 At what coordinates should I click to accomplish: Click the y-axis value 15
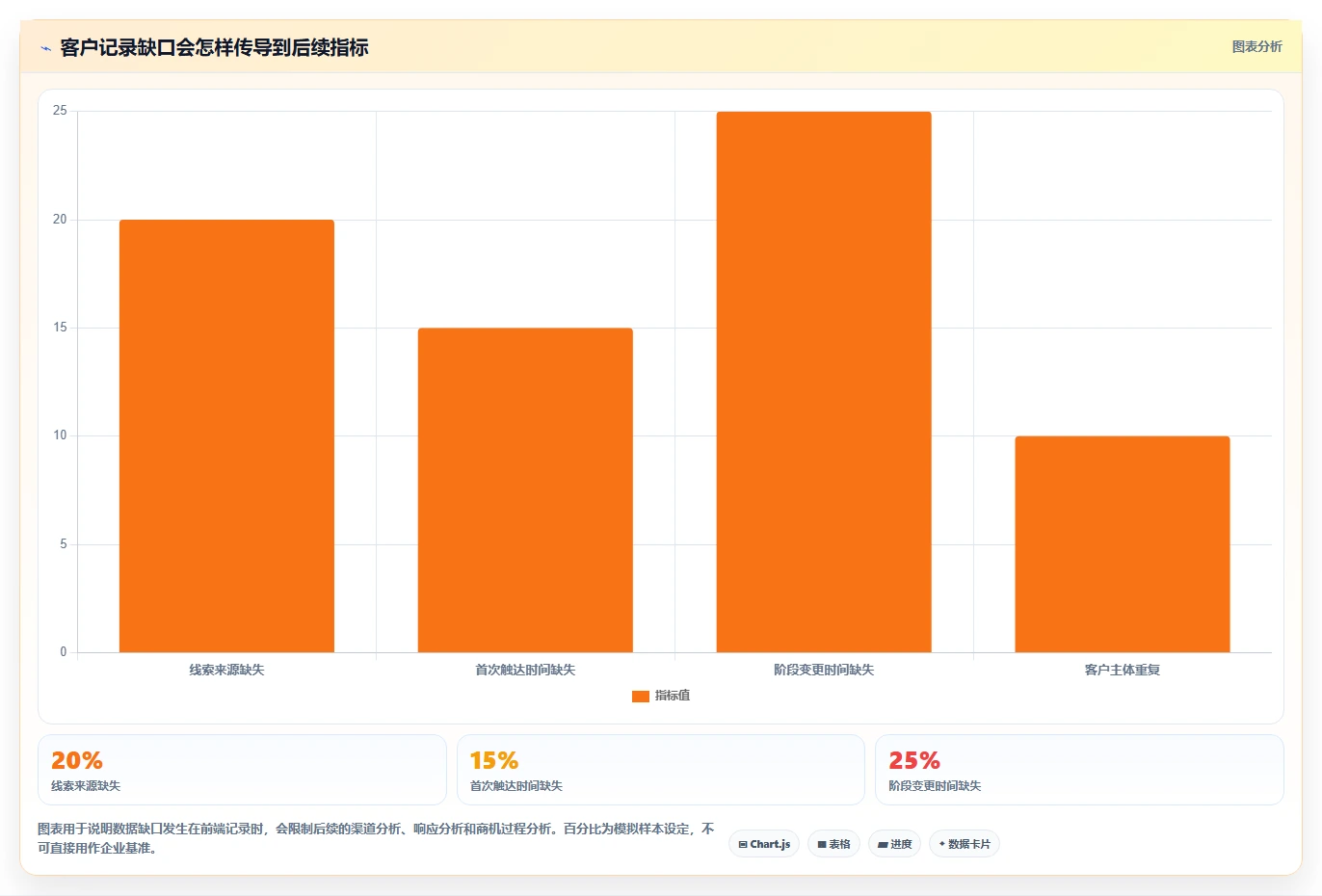tap(60, 328)
